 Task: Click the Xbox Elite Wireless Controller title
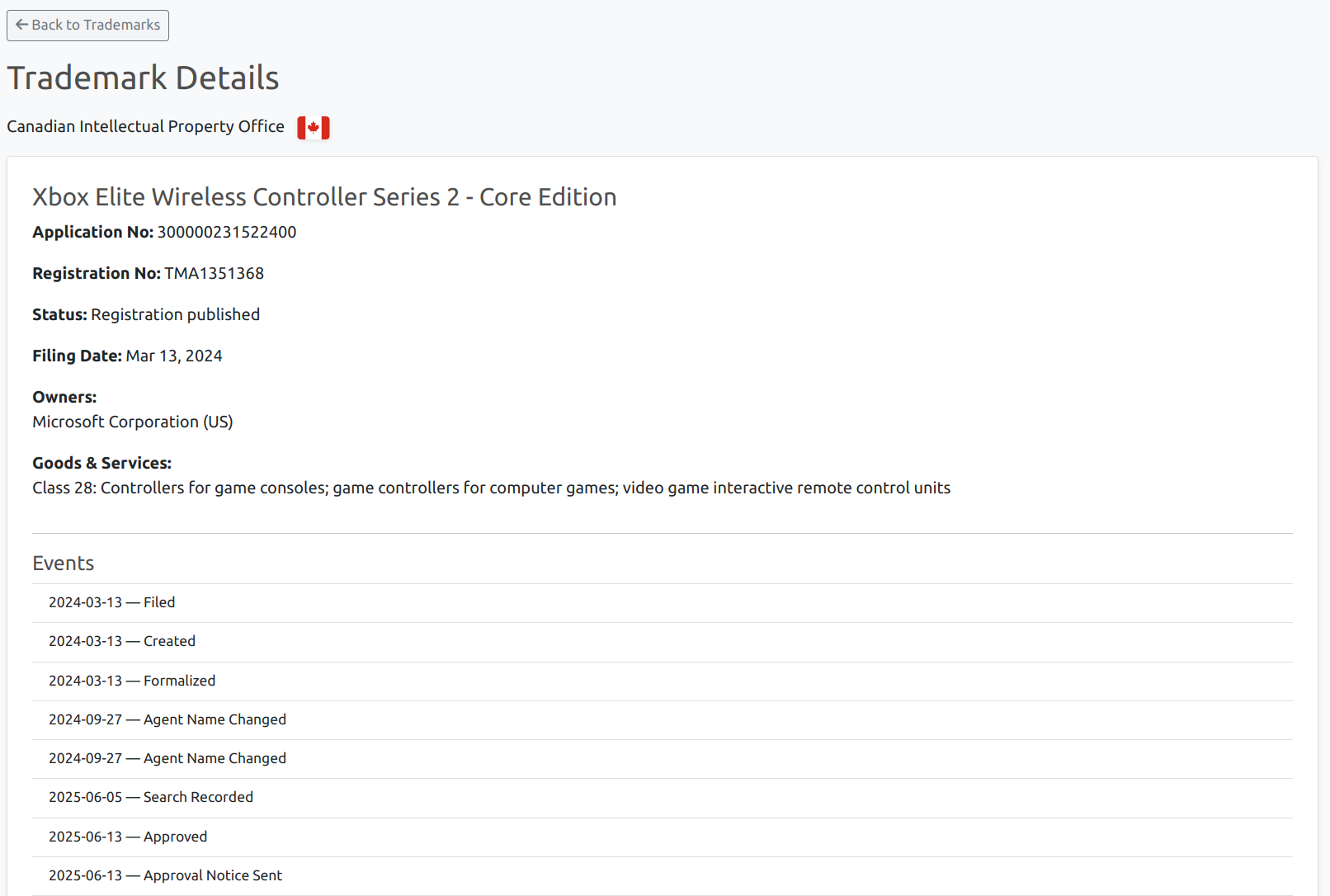[x=324, y=197]
